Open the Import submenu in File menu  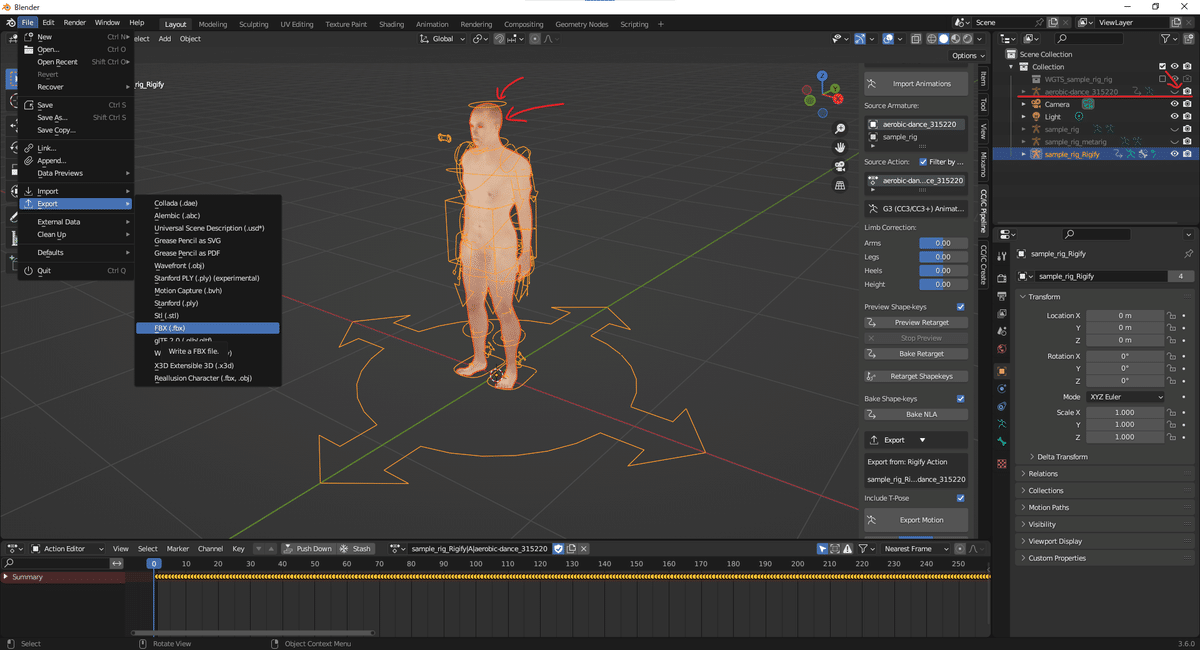coord(76,191)
